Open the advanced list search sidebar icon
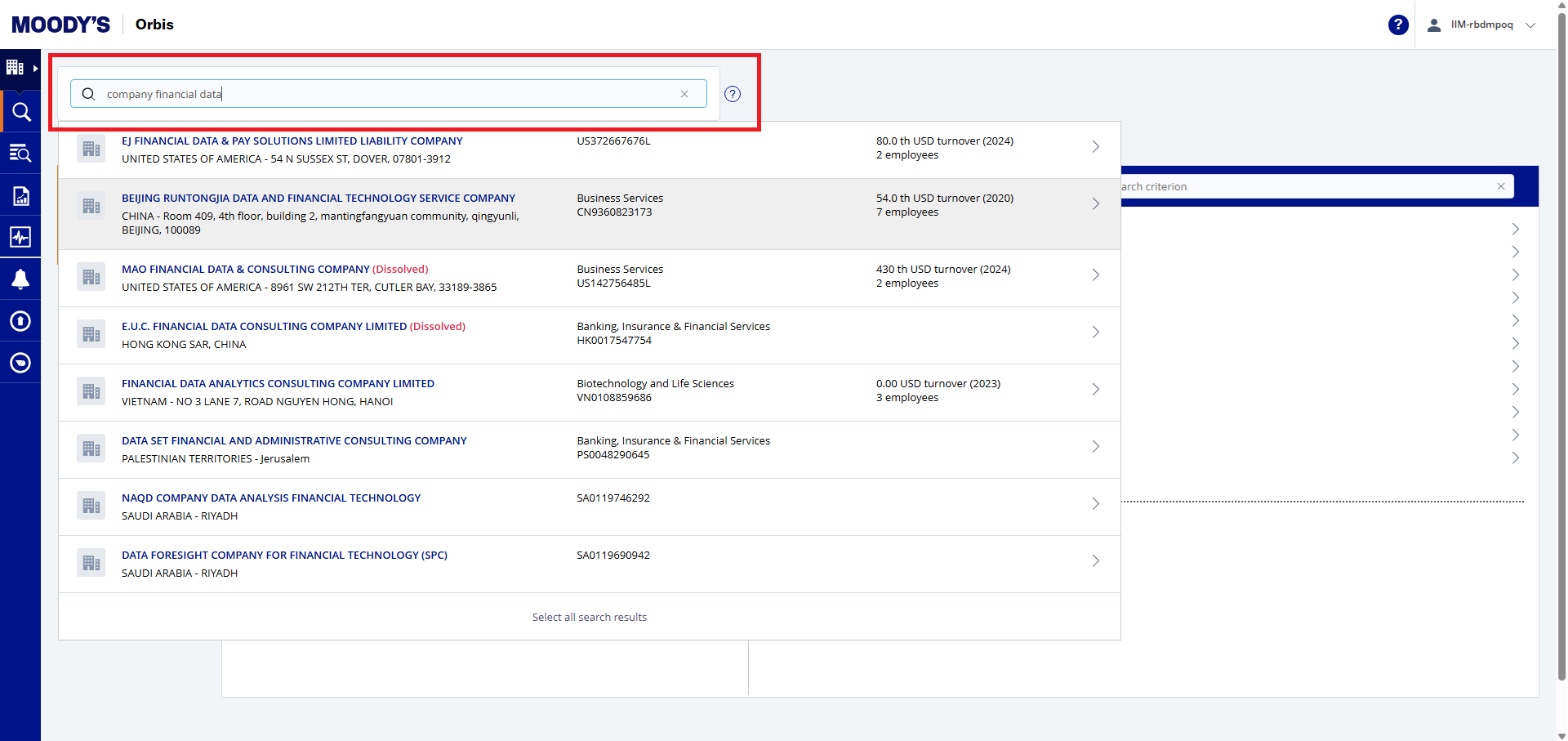1568x741 pixels. tap(20, 153)
